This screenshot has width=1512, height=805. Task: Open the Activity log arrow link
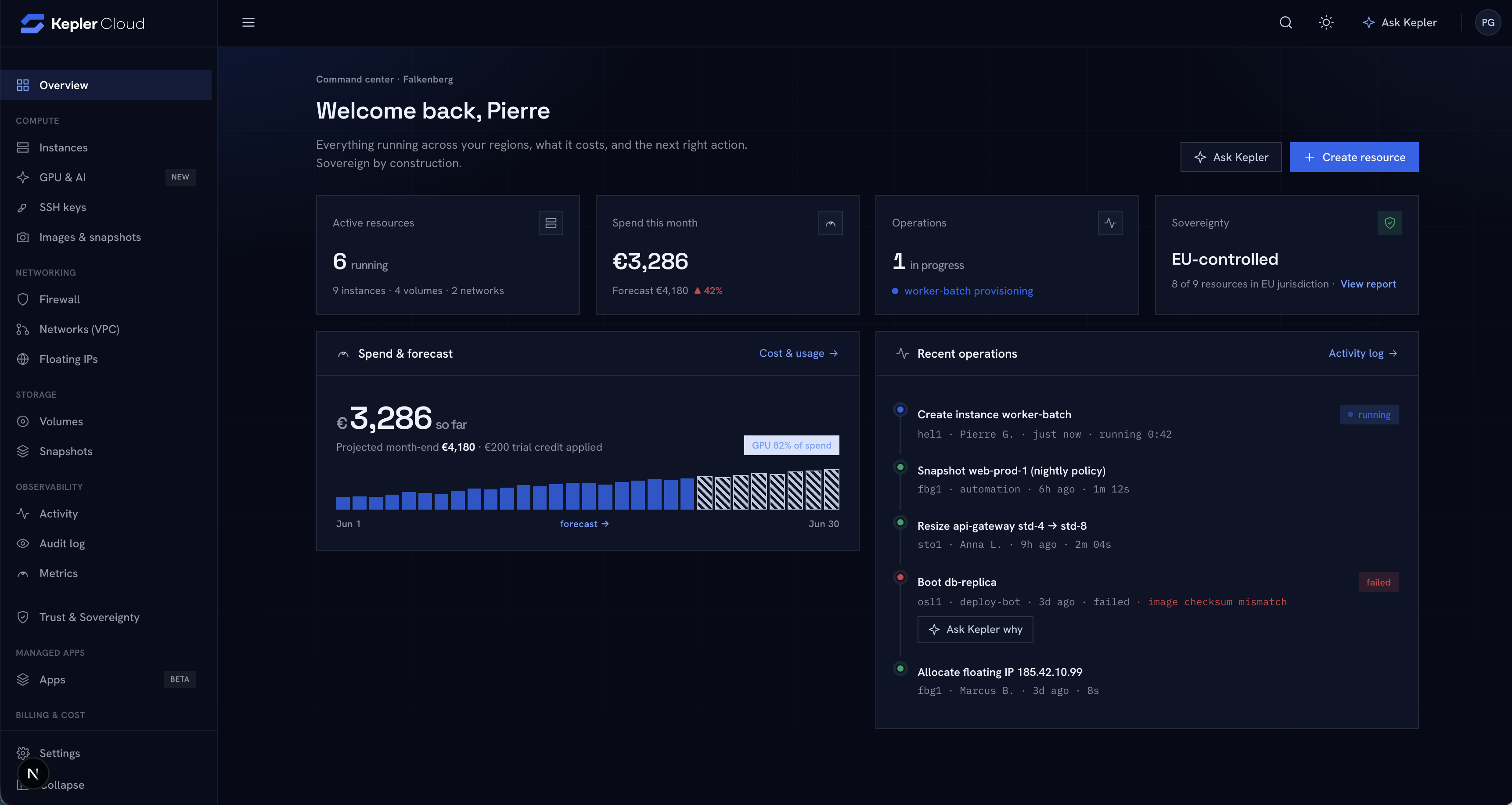pyautogui.click(x=1362, y=353)
